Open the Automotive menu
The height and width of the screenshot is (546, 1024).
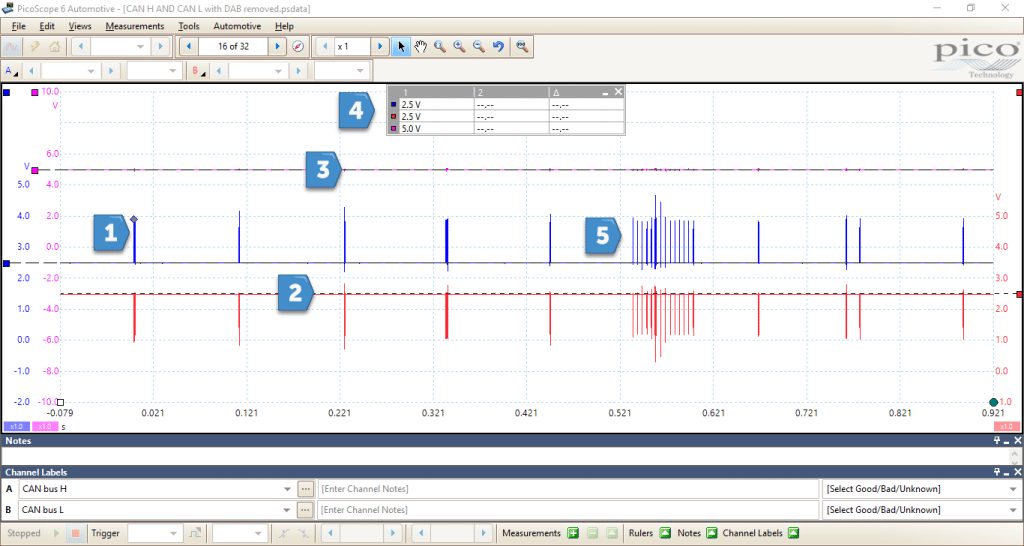(x=237, y=26)
